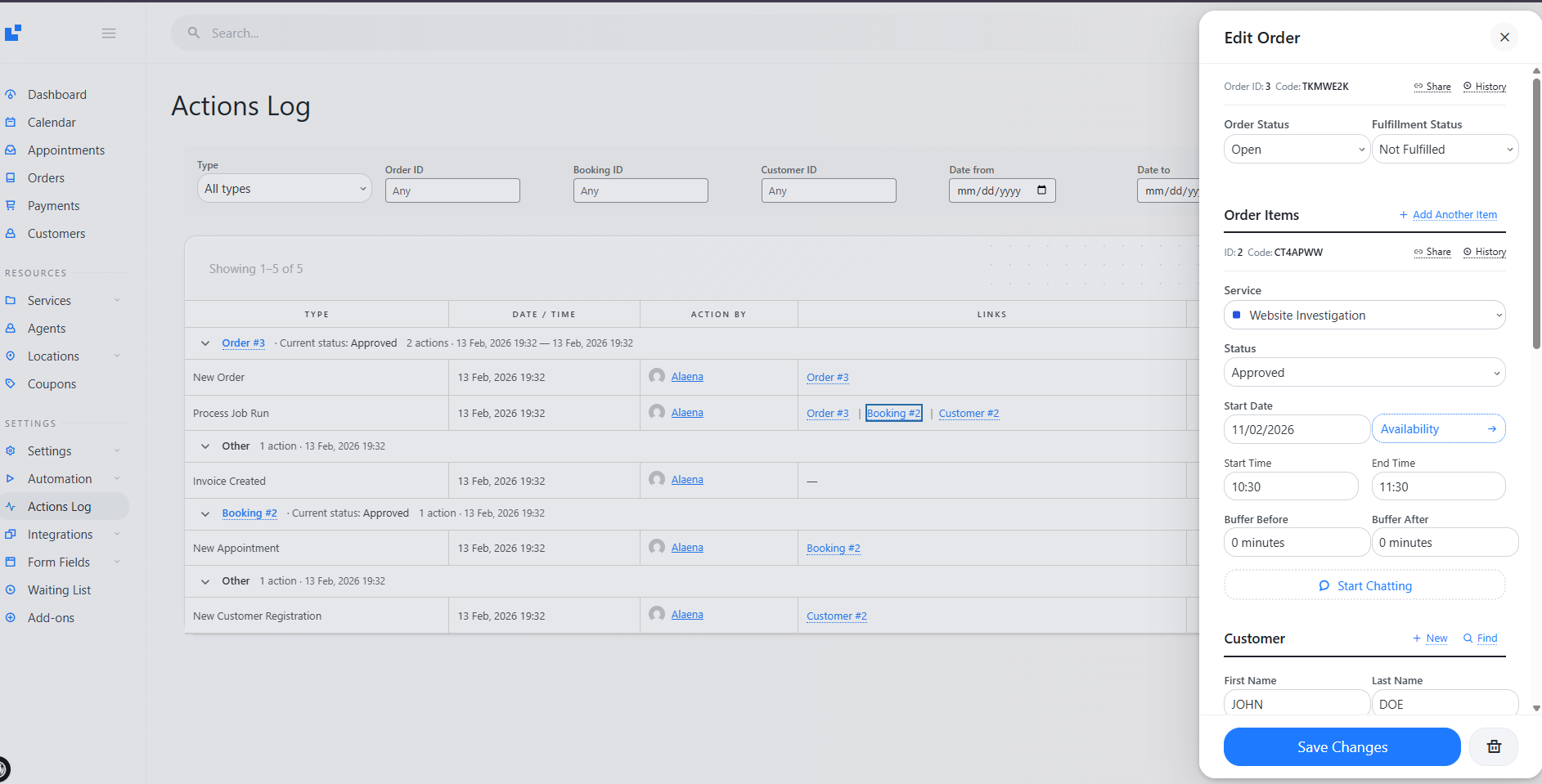
Task: Open the Order Status dropdown
Action: (x=1296, y=150)
